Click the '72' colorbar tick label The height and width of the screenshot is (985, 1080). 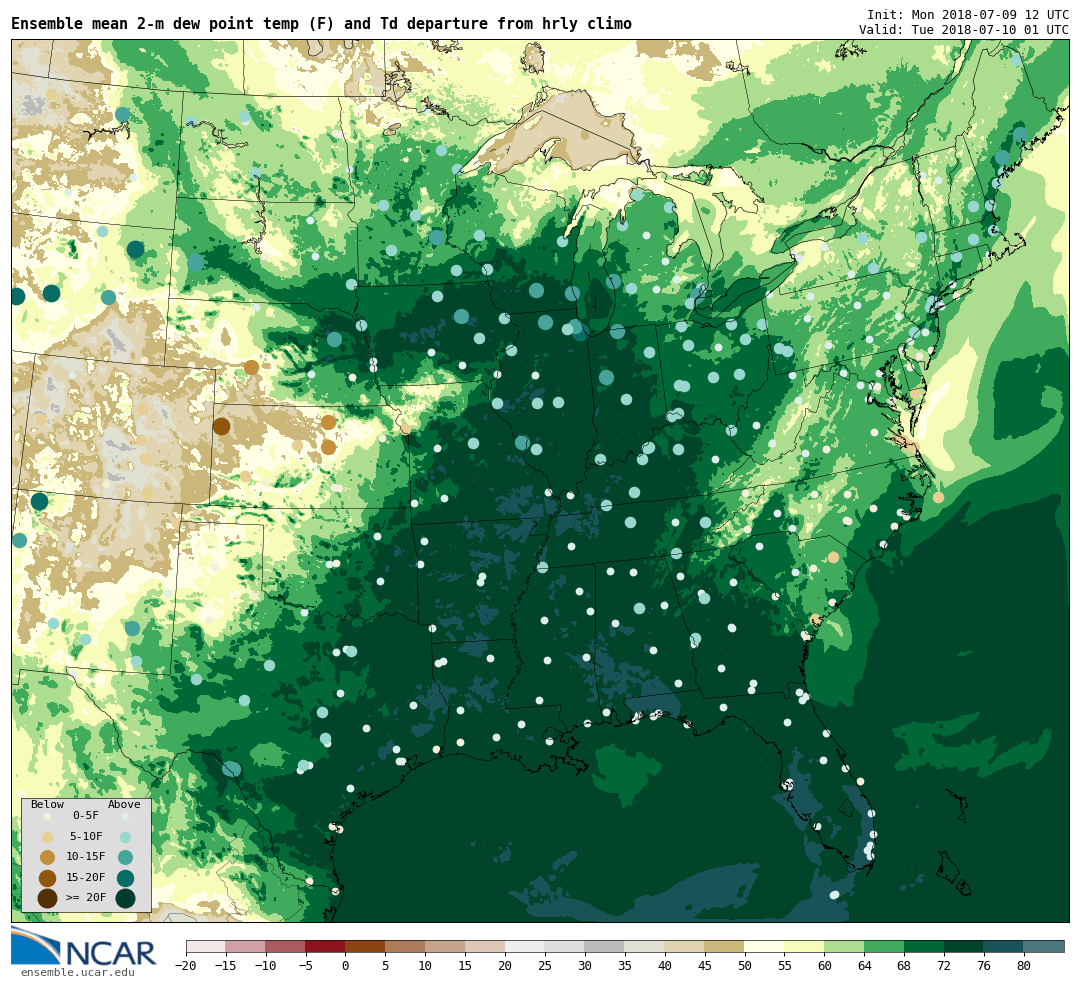click(x=944, y=966)
